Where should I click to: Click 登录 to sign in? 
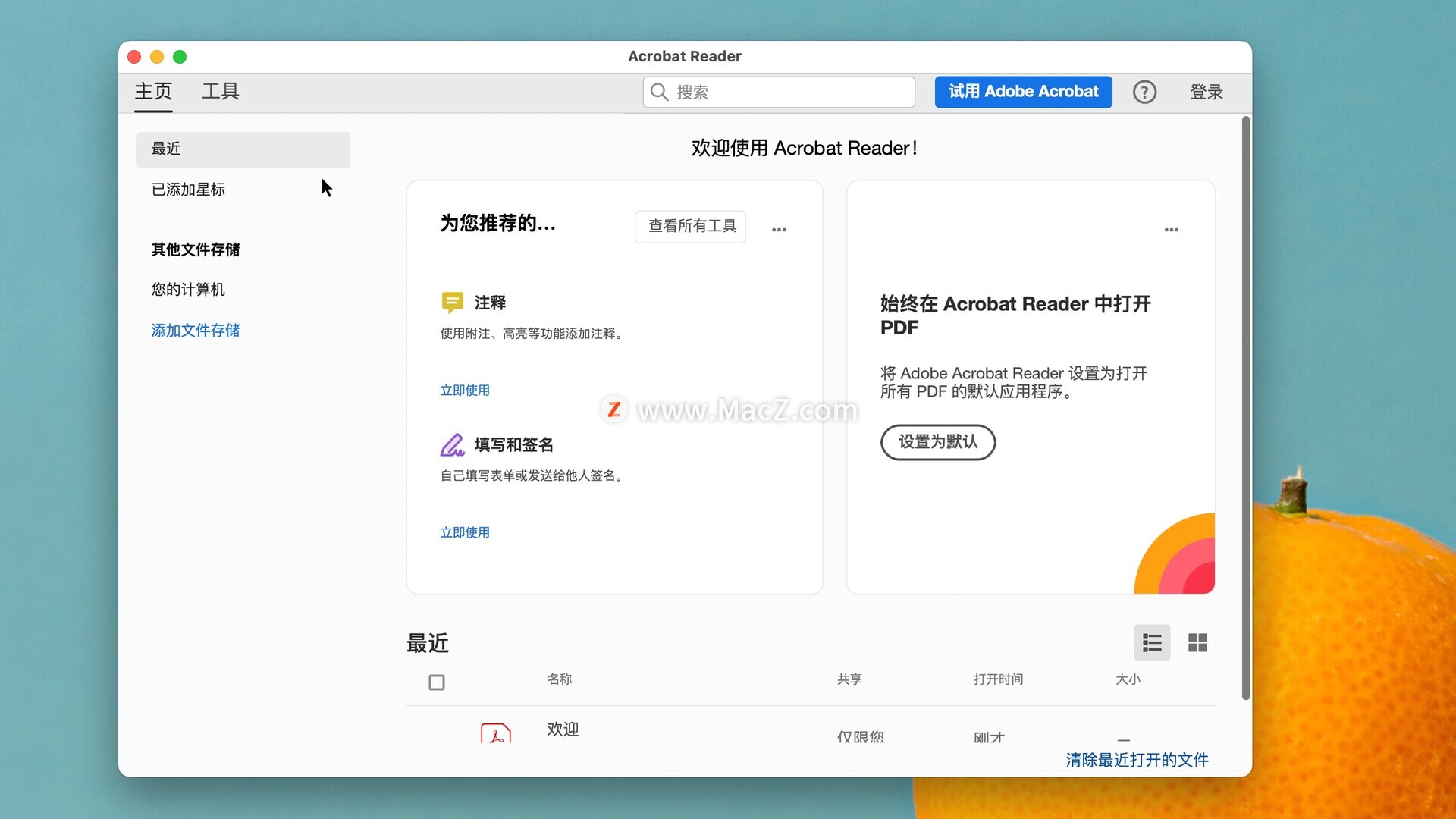(x=1207, y=92)
